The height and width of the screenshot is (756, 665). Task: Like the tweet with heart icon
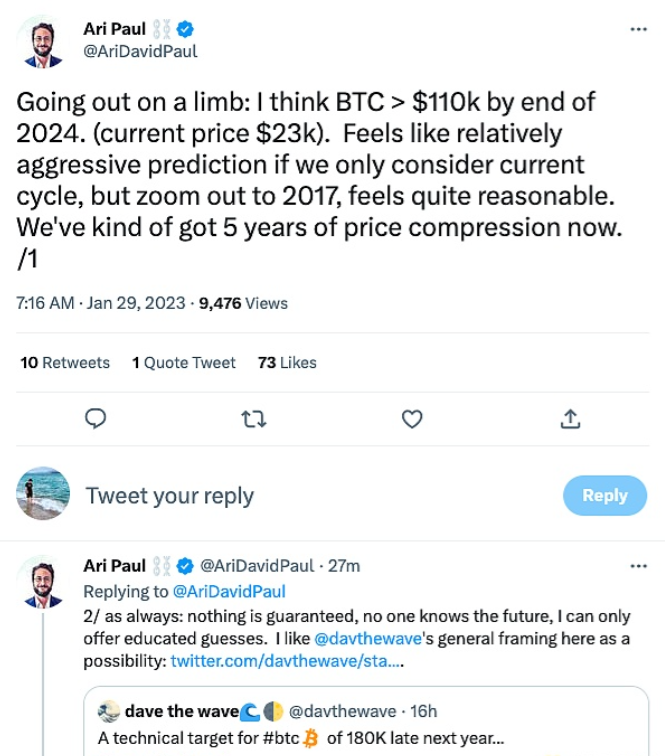pos(412,419)
